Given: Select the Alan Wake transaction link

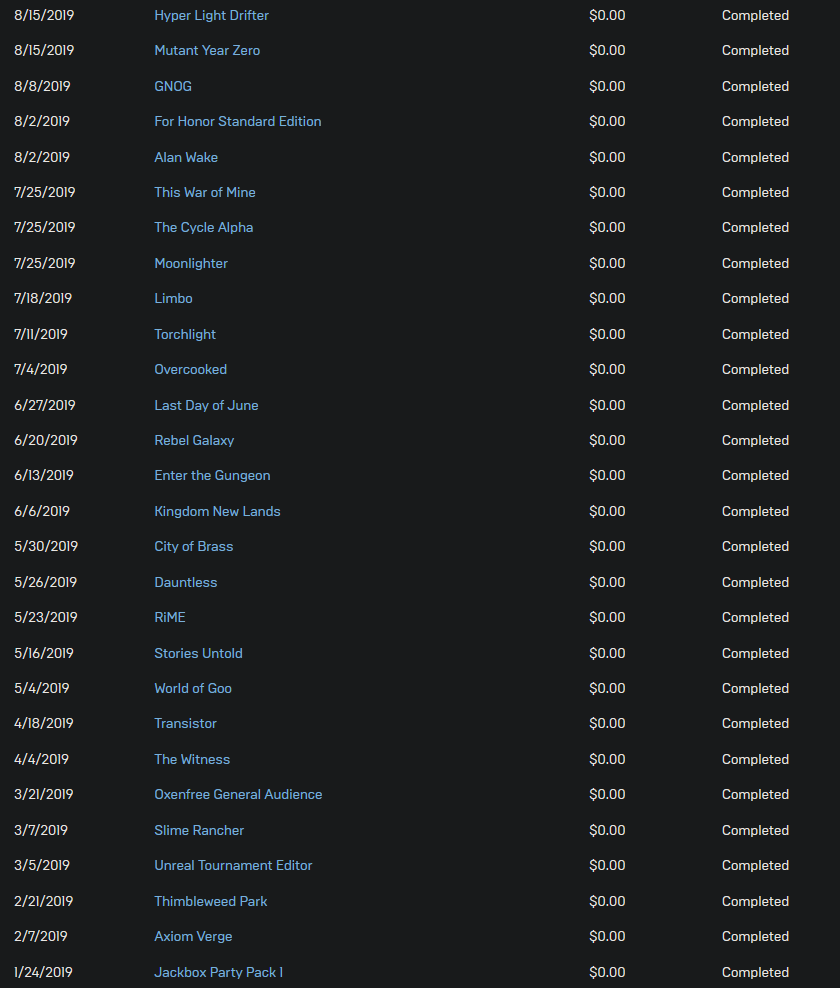Looking at the screenshot, I should [x=186, y=158].
